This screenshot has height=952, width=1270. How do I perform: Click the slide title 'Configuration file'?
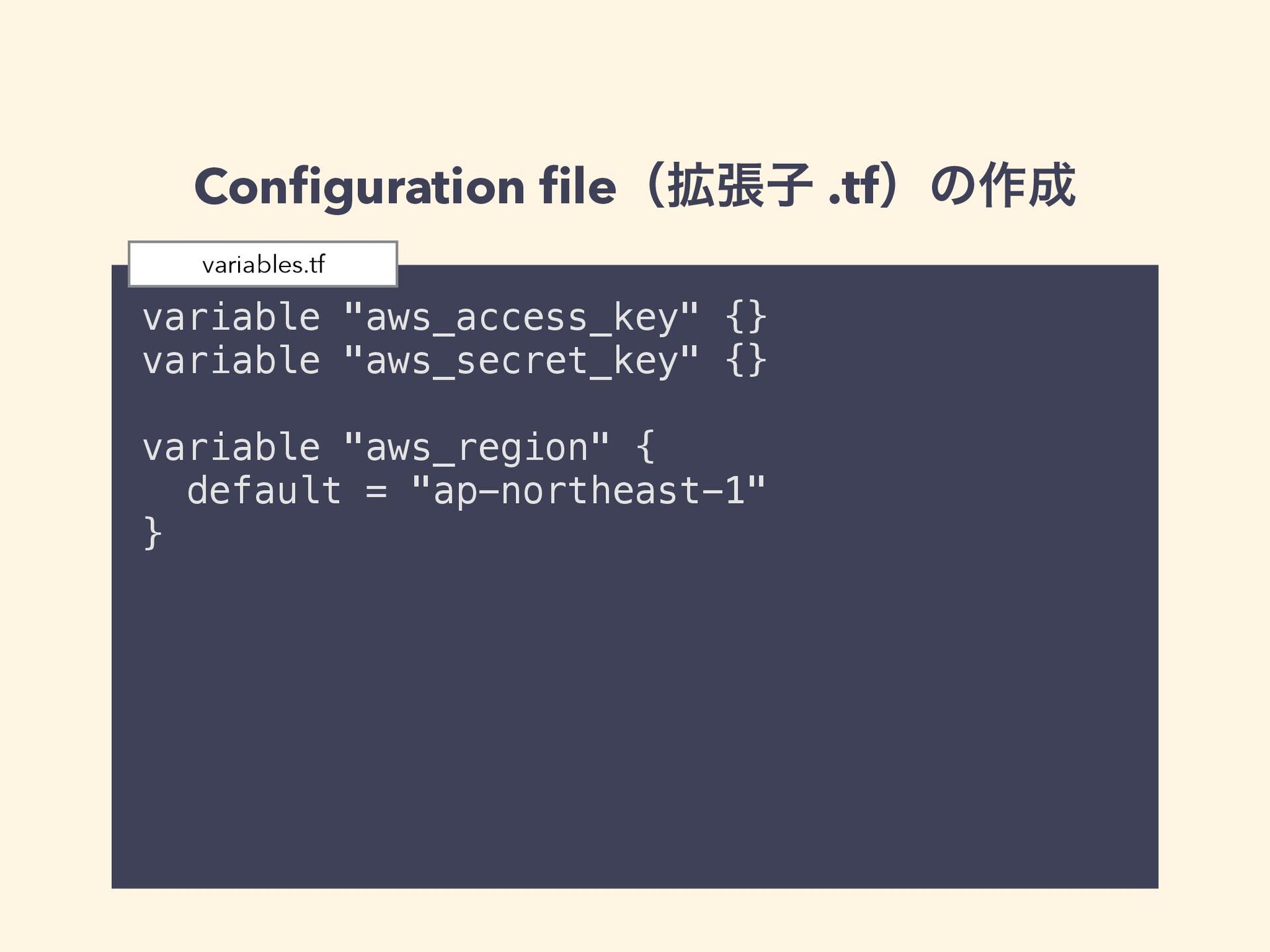tap(405, 187)
